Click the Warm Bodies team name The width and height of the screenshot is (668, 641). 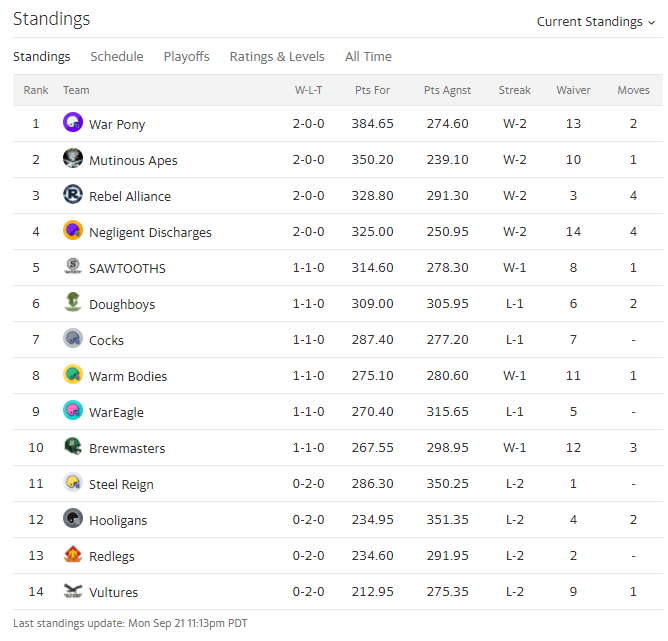[x=128, y=377]
